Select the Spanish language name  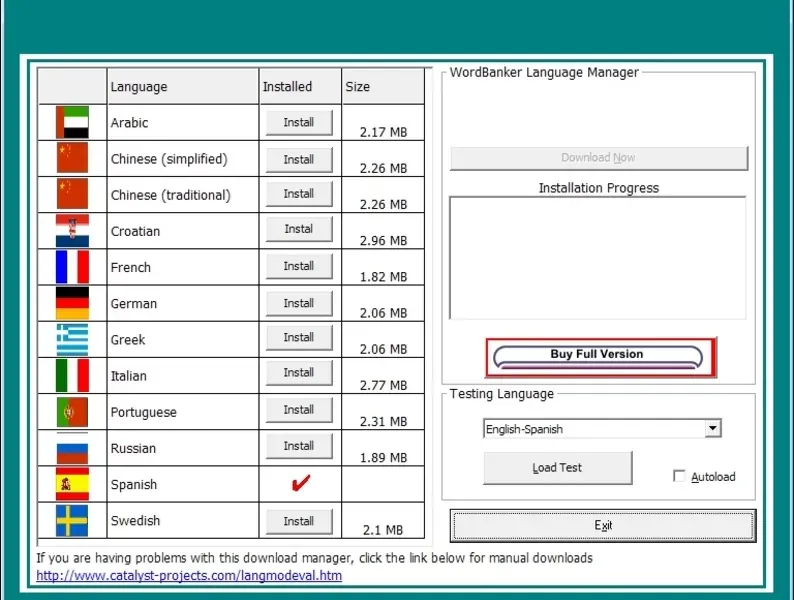click(134, 485)
